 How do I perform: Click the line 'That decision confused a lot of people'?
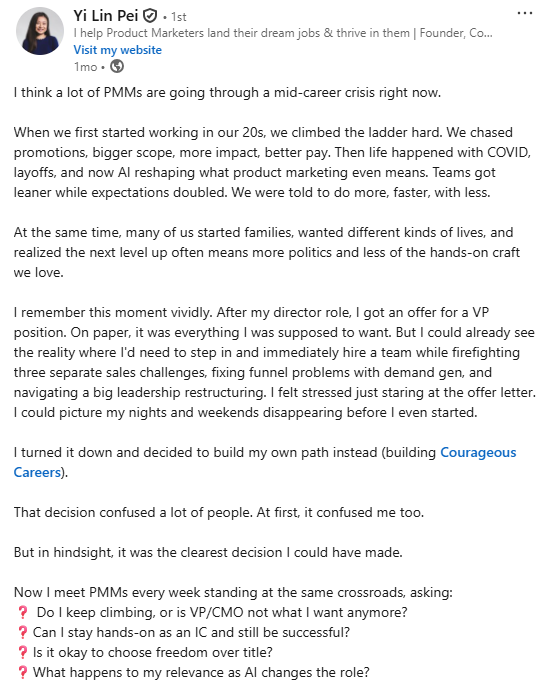(219, 513)
